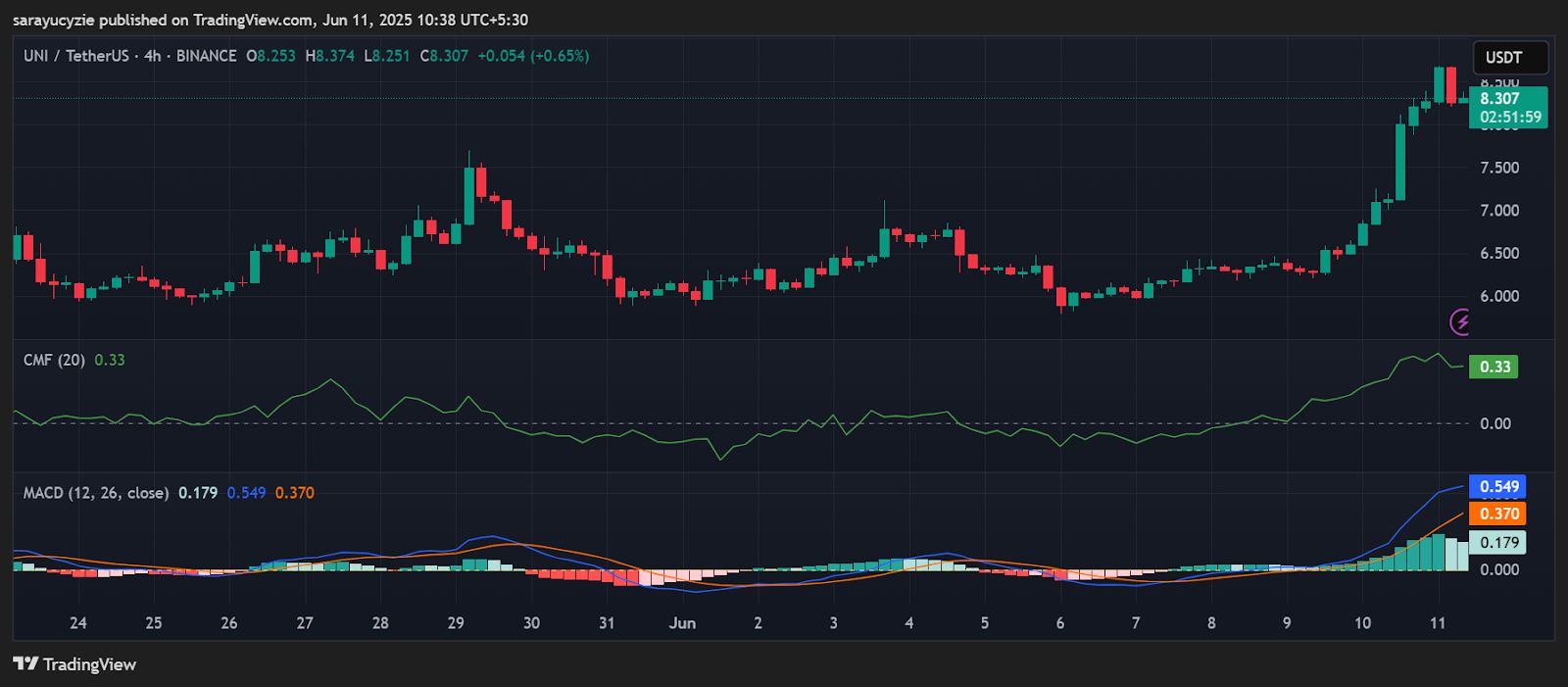Open the USDT currency selector
The height and width of the screenshot is (687, 1568).
pyautogui.click(x=1509, y=58)
